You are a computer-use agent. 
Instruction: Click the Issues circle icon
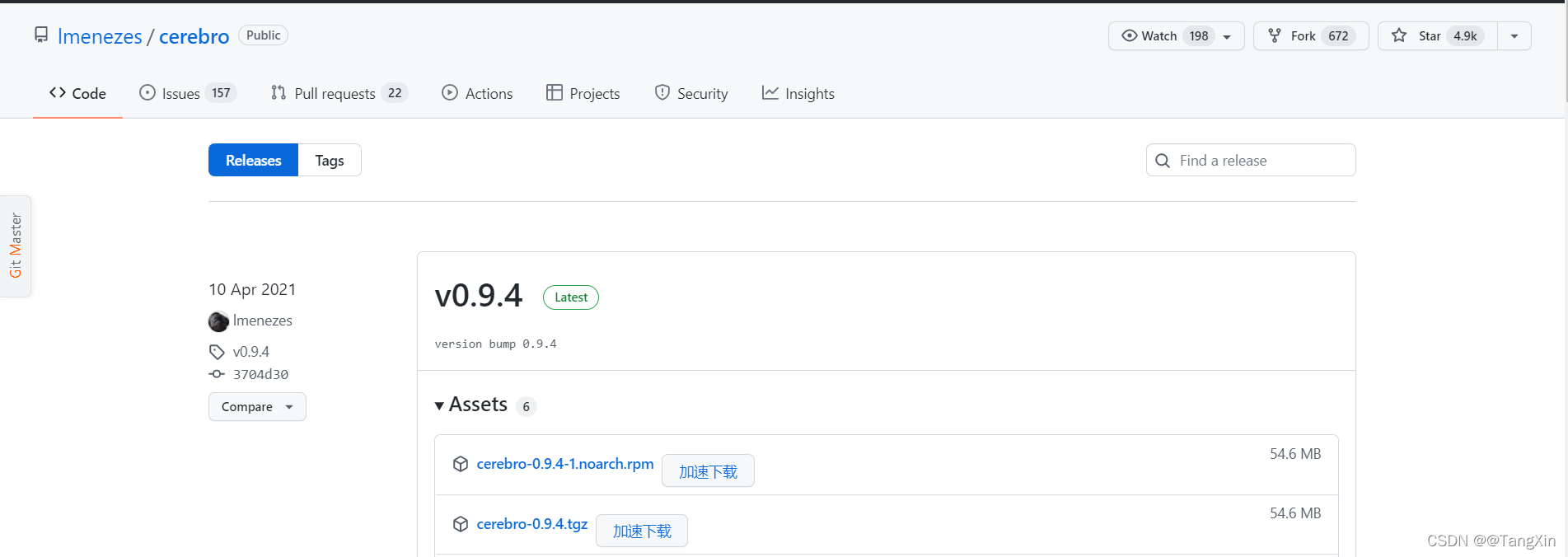coord(147,92)
